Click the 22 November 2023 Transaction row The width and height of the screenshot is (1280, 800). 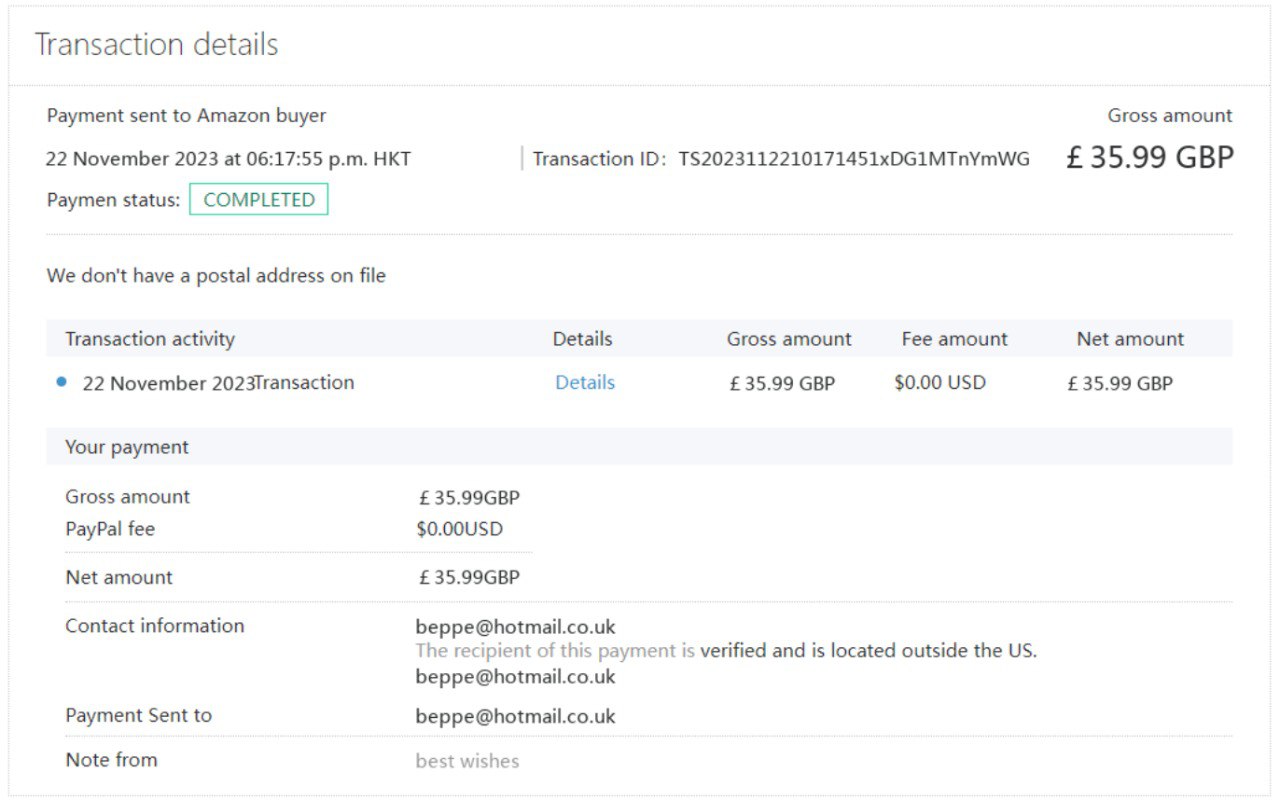218,383
